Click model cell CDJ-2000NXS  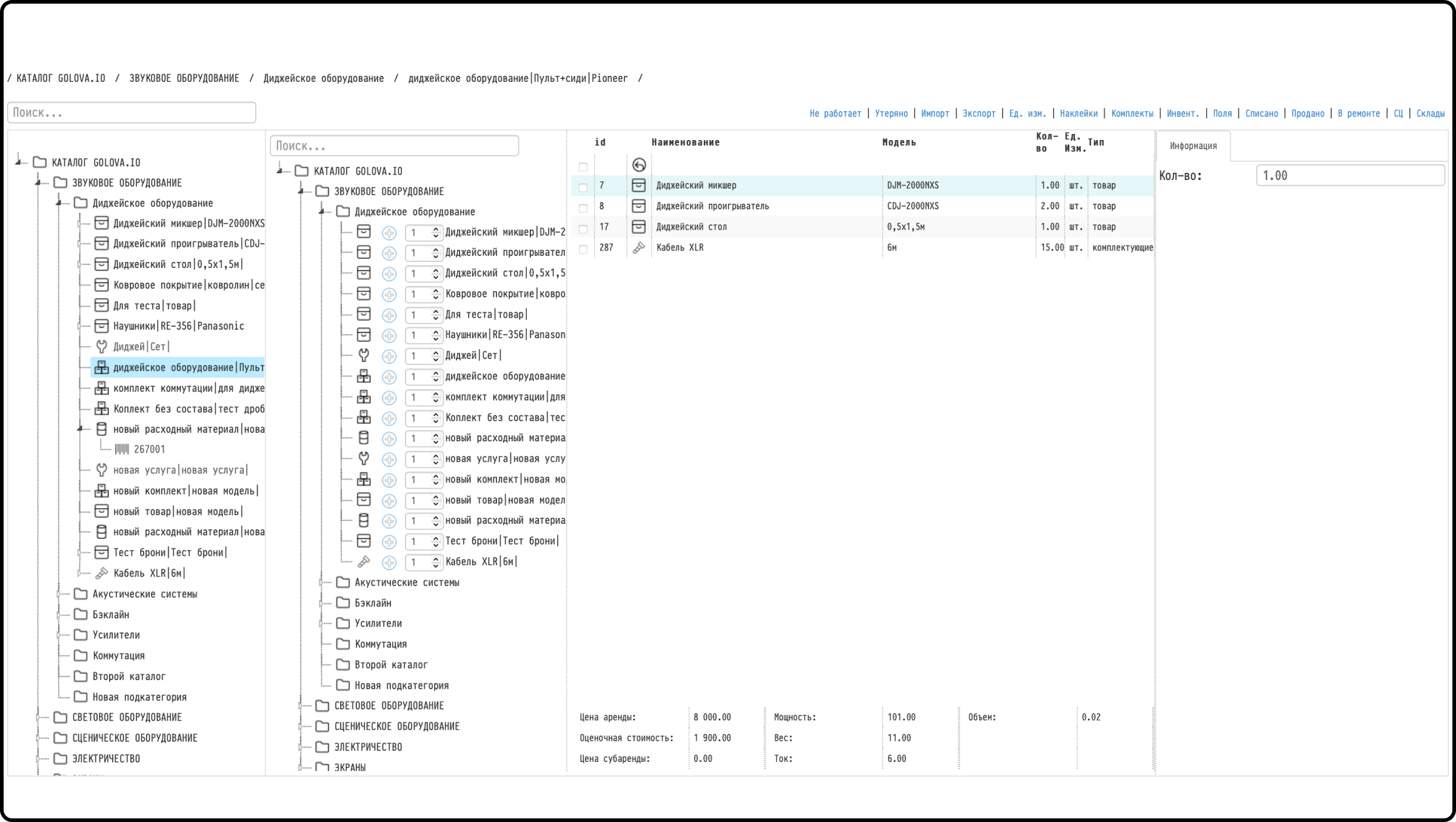(x=913, y=206)
